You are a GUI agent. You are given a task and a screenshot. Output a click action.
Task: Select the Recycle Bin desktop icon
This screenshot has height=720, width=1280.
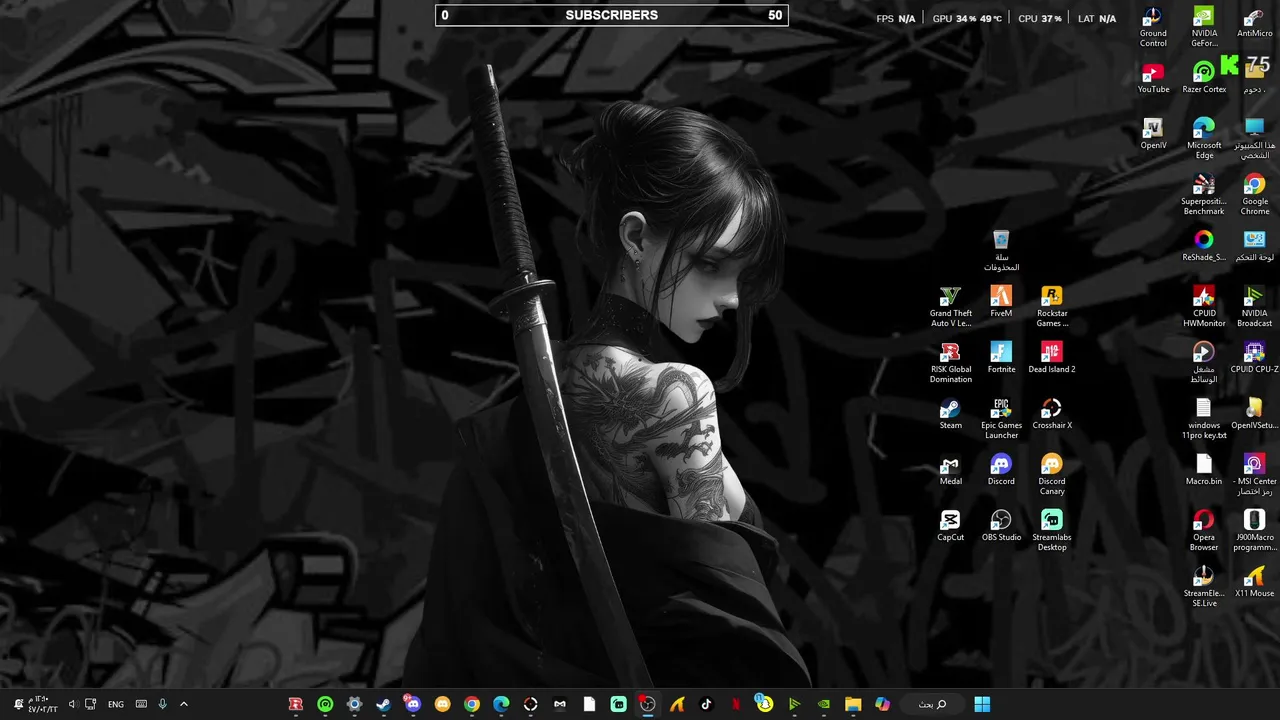pos(1001,251)
